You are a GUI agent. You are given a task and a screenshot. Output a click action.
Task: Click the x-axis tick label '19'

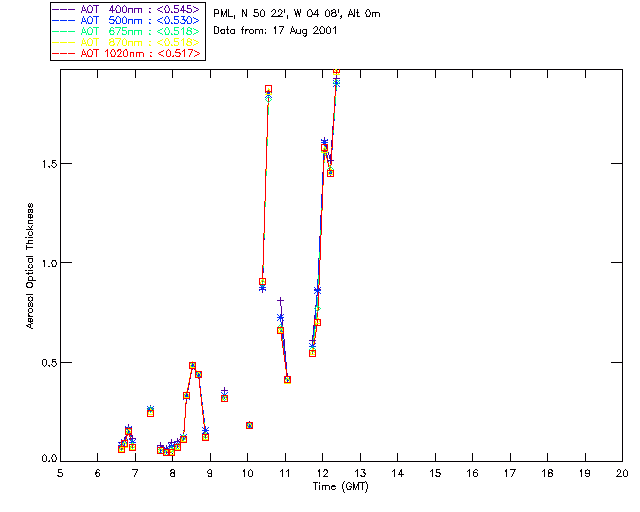[x=585, y=473]
